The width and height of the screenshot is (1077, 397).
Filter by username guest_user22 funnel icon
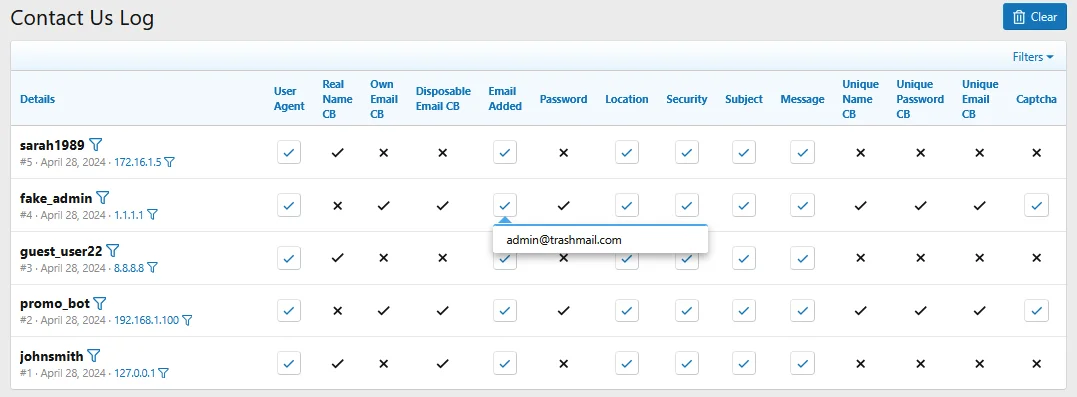tap(113, 251)
